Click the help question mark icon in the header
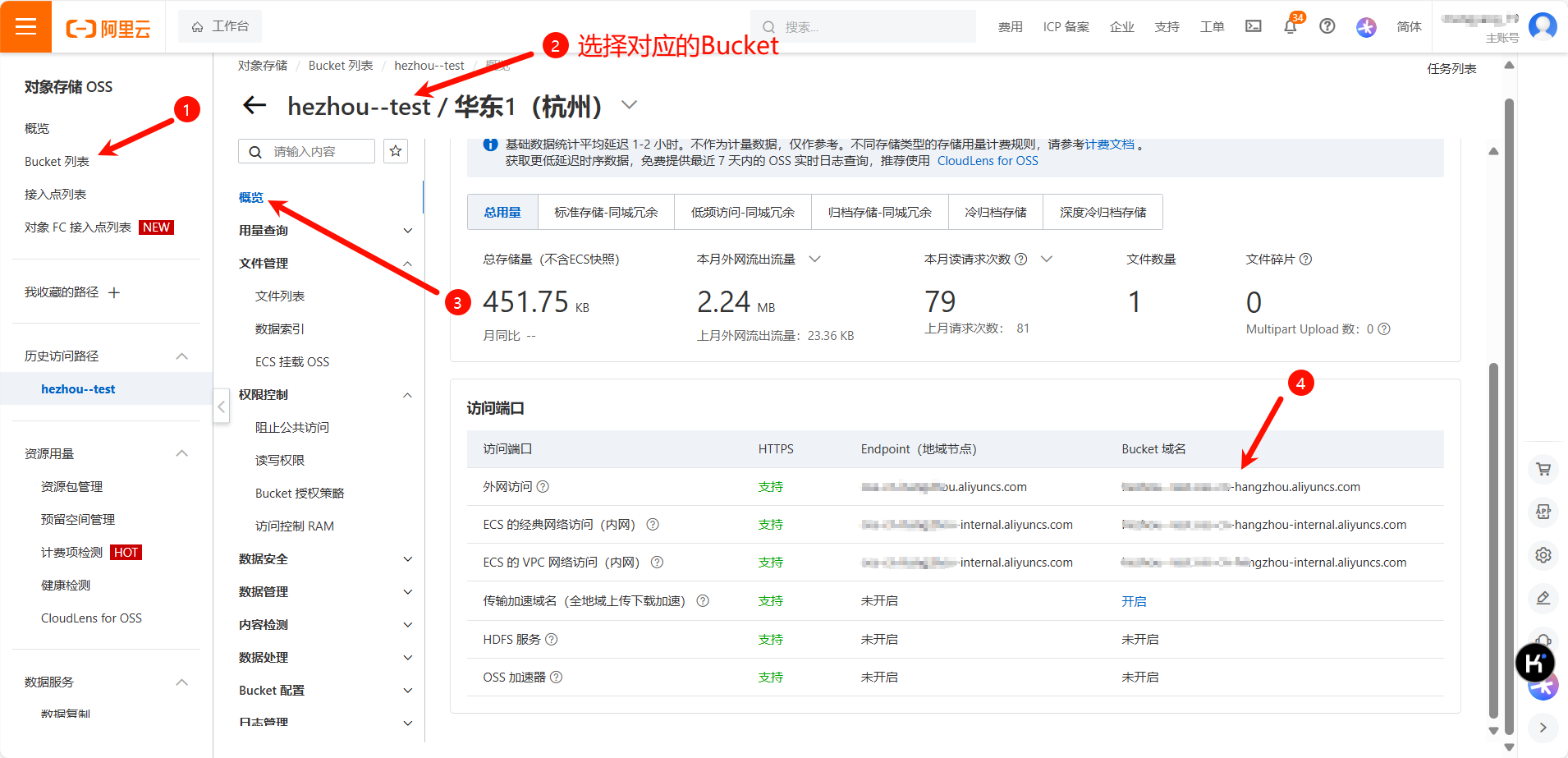This screenshot has width=1568, height=758. [x=1327, y=26]
